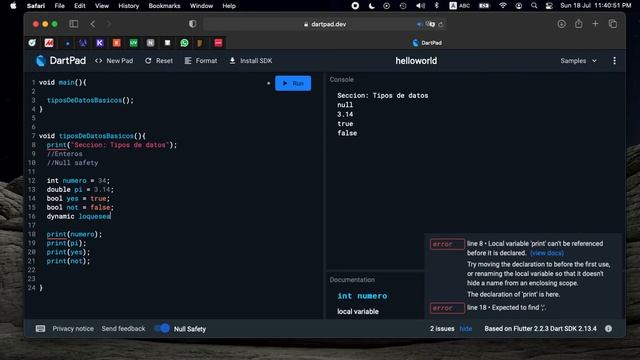
Task: Hide the issues panel
Action: click(x=466, y=329)
